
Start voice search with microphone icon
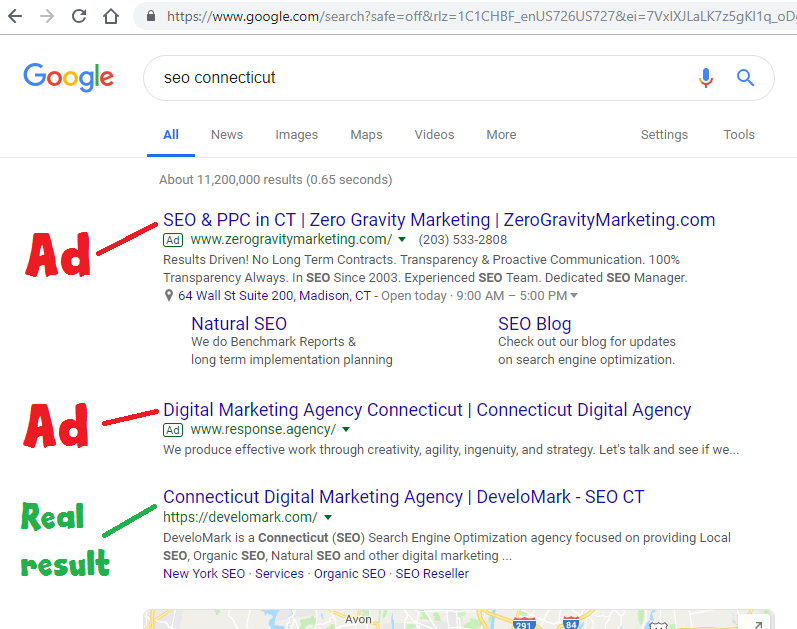click(x=706, y=78)
